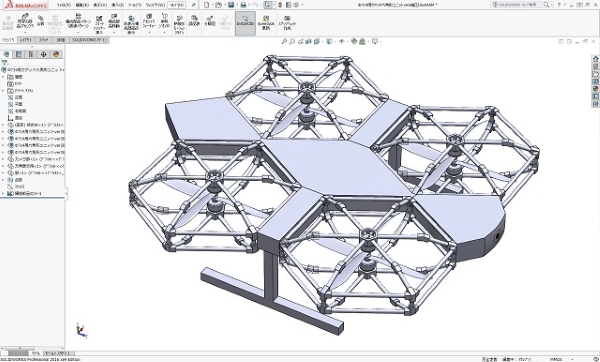Open the ConfigurationManager panel tab
Image resolution: width=600 pixels, height=362 pixels.
(31, 54)
